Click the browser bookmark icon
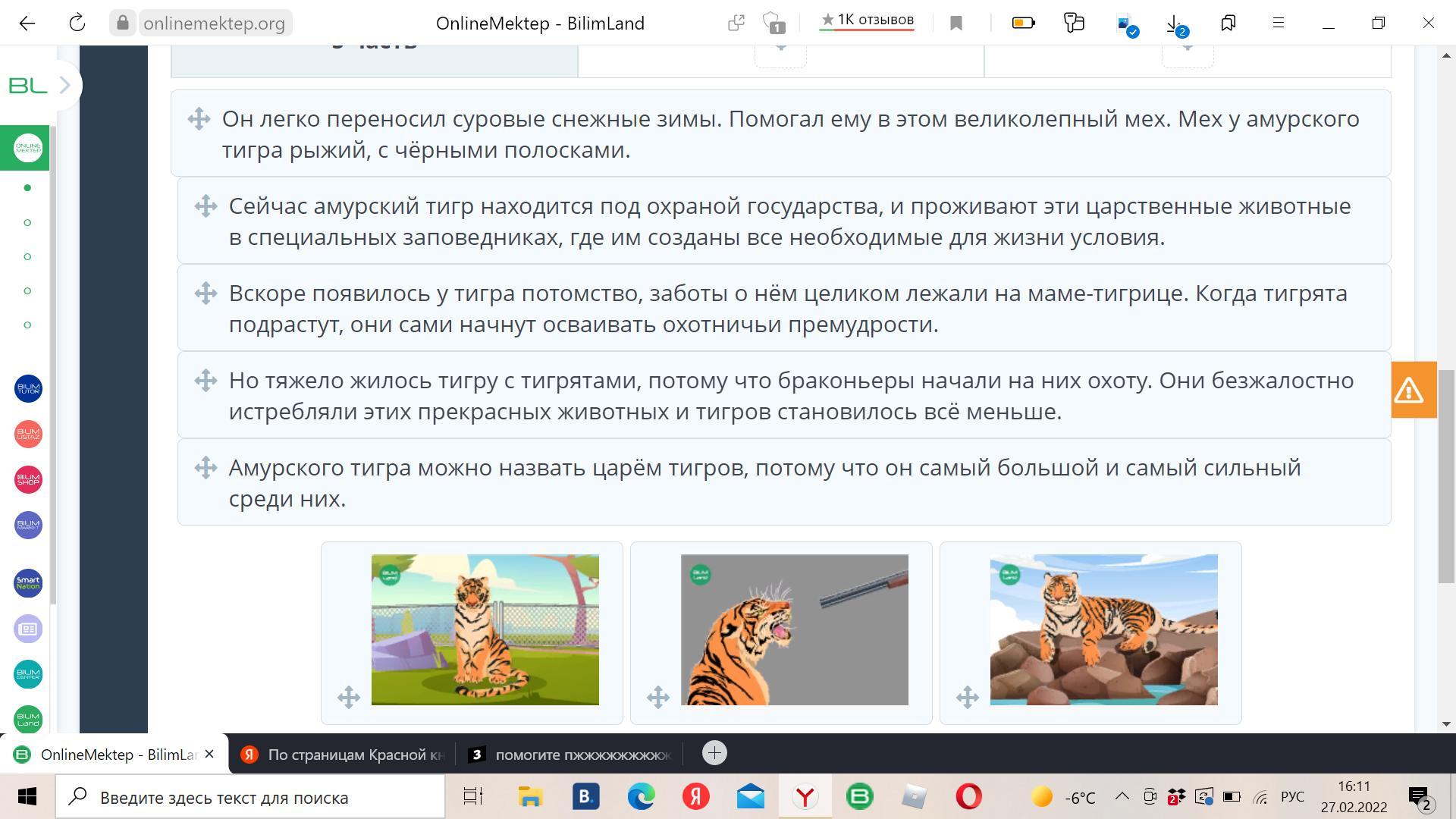This screenshot has width=1456, height=819. click(x=956, y=24)
